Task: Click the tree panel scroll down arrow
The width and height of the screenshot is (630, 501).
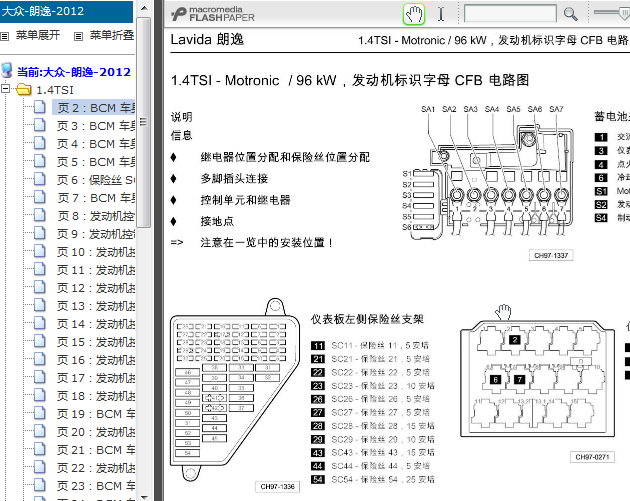Action: 145,497
